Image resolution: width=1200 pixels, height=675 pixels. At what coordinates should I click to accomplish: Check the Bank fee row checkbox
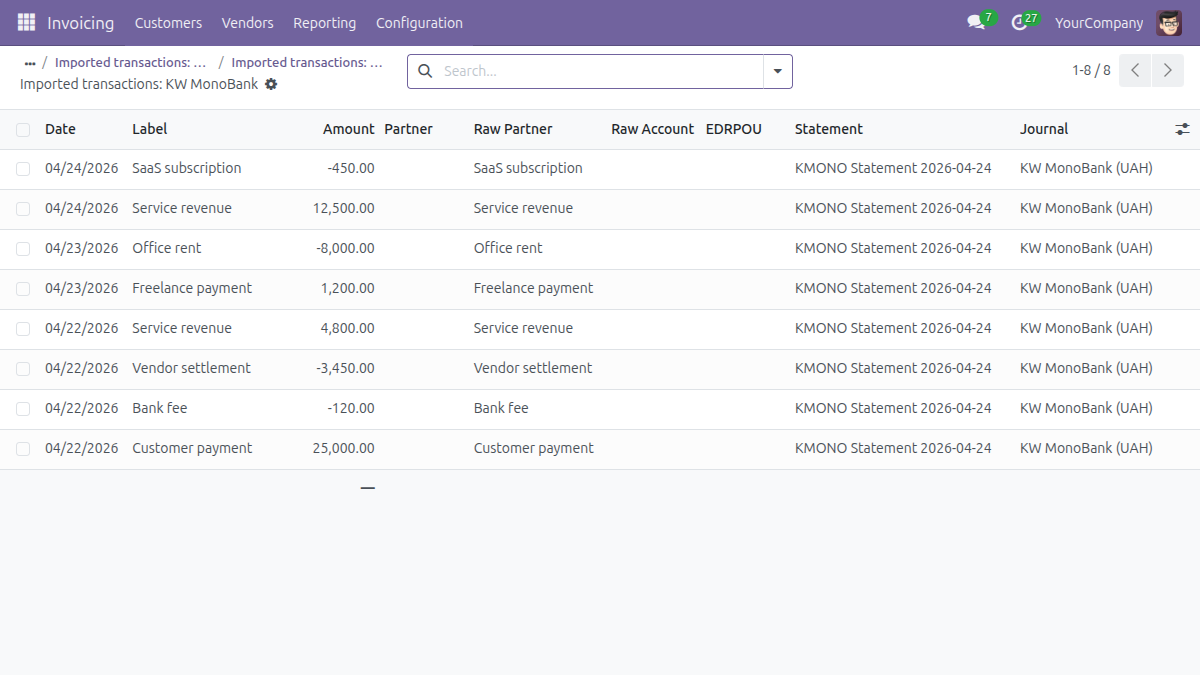[23, 409]
